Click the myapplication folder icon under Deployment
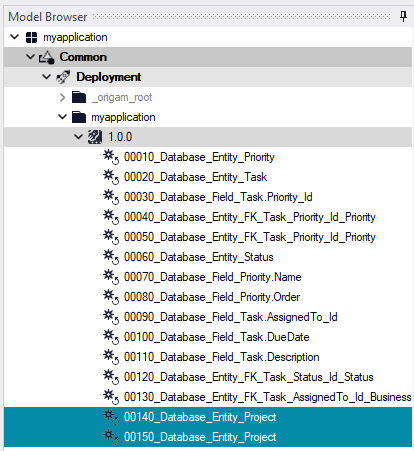The width and height of the screenshot is (414, 451). coord(79,117)
